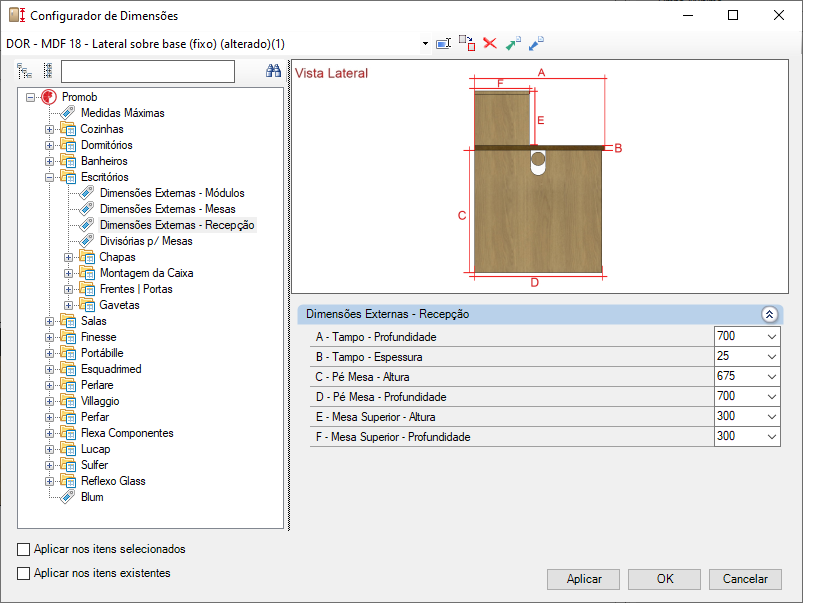This screenshot has height=603, width=819.
Task: Delete the configuration with the red X icon
Action: pyautogui.click(x=490, y=43)
